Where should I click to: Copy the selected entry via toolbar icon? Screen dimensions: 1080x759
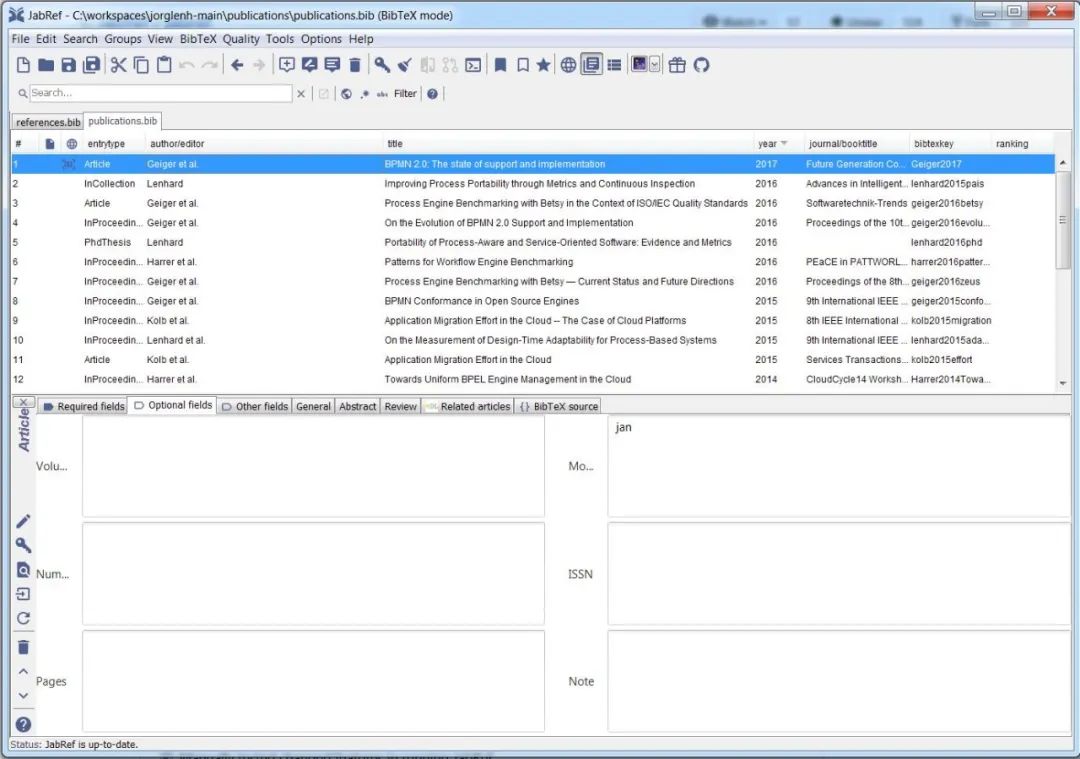(x=141, y=65)
